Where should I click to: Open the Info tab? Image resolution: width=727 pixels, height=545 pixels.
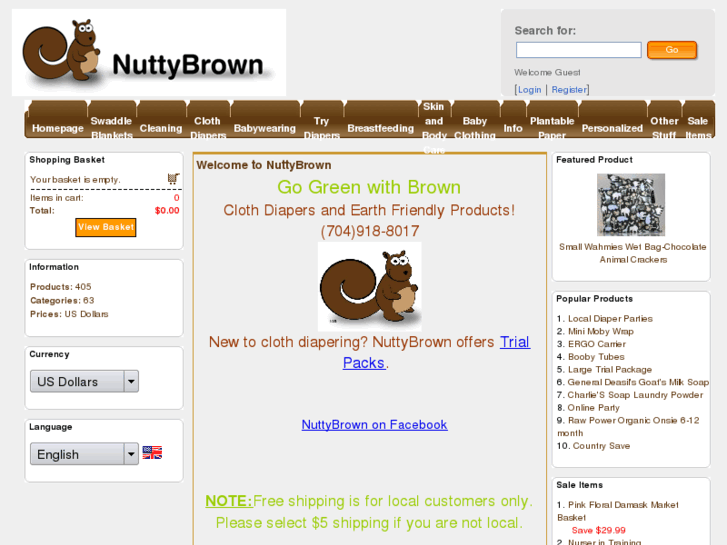(513, 128)
